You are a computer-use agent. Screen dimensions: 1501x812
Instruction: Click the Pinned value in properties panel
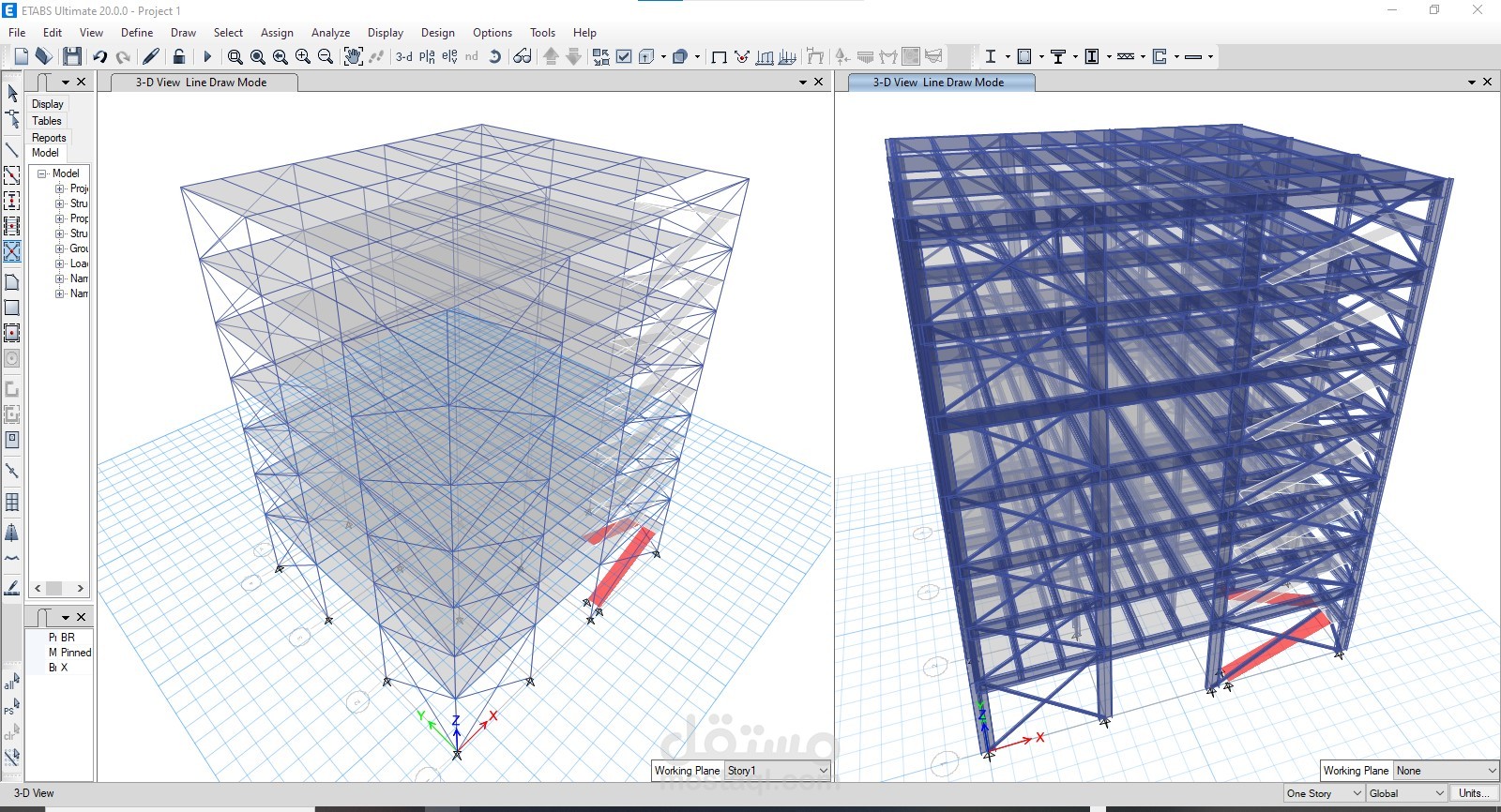(76, 653)
